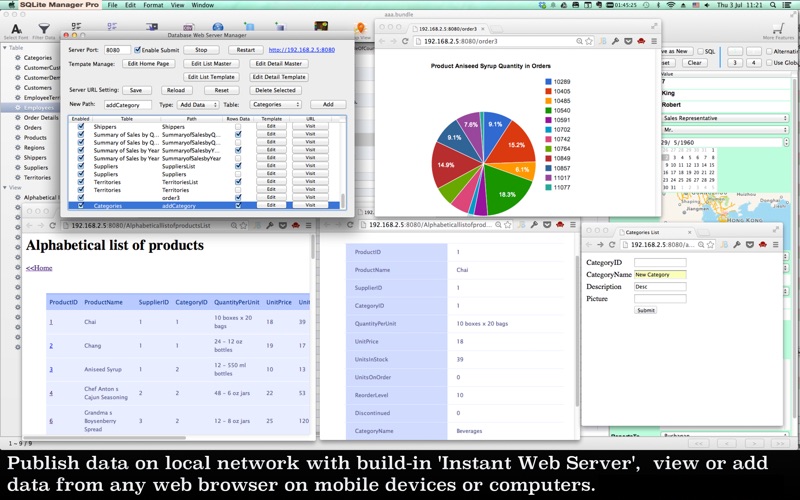This screenshot has width=800, height=500.
Task: Click zoom magnifier in order3 address bar
Action: (x=580, y=41)
